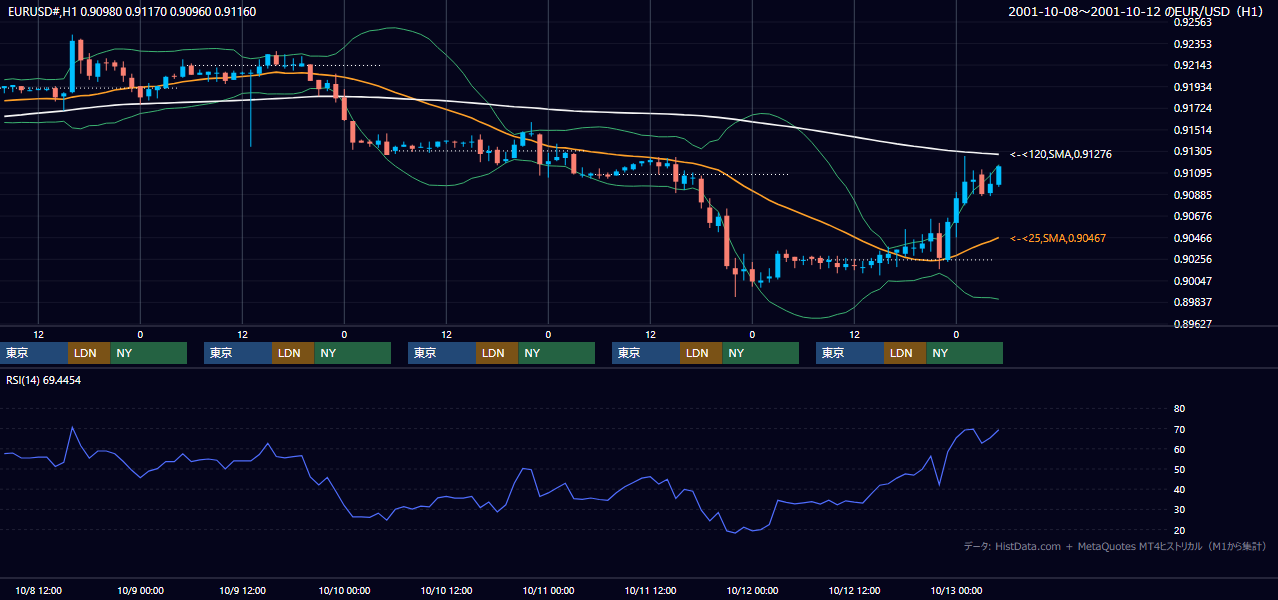
Task: Click price axis value 0.90047
Action: pos(1192,281)
